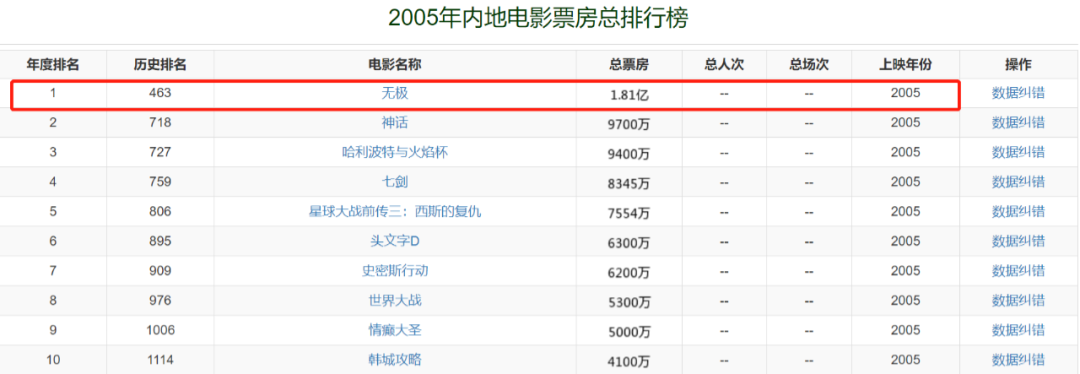This screenshot has height=374, width=1080.
Task: Click the 年度排名 column header
Action: pos(53,65)
